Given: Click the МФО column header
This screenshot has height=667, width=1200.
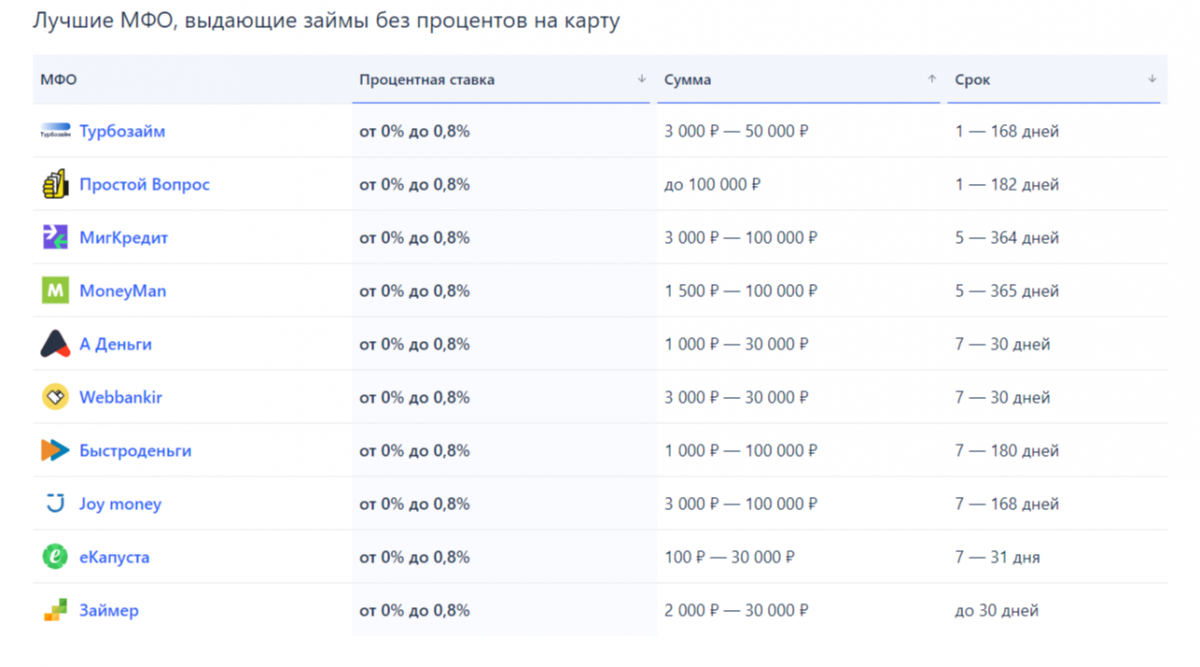Looking at the screenshot, I should tap(58, 80).
